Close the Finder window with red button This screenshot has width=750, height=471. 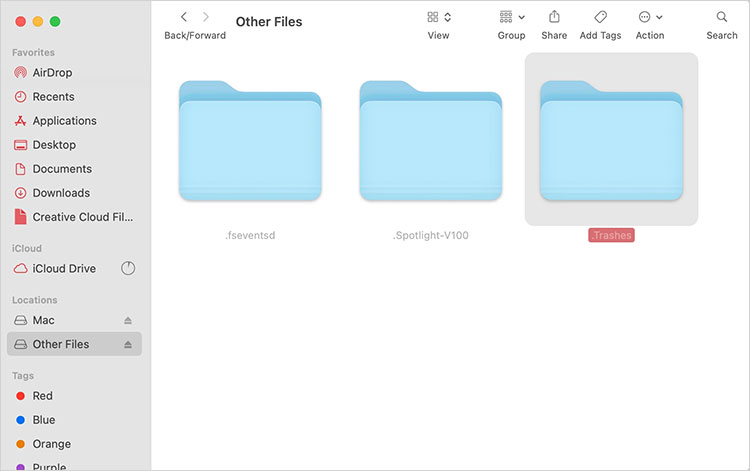point(20,22)
